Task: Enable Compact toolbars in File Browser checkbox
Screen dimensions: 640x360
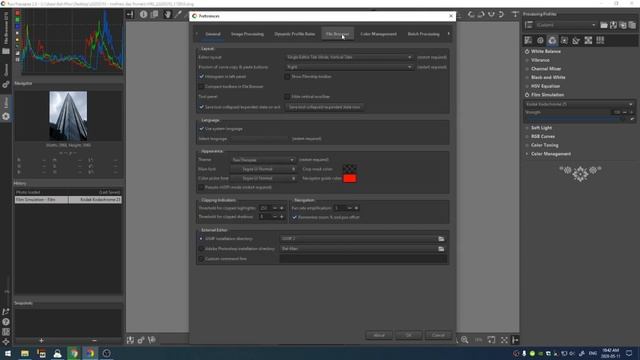Action: click(x=201, y=87)
